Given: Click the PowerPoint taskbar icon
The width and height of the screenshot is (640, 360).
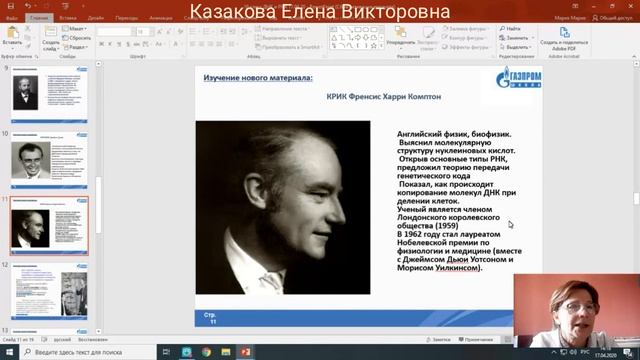Looking at the screenshot, I should 245,352.
